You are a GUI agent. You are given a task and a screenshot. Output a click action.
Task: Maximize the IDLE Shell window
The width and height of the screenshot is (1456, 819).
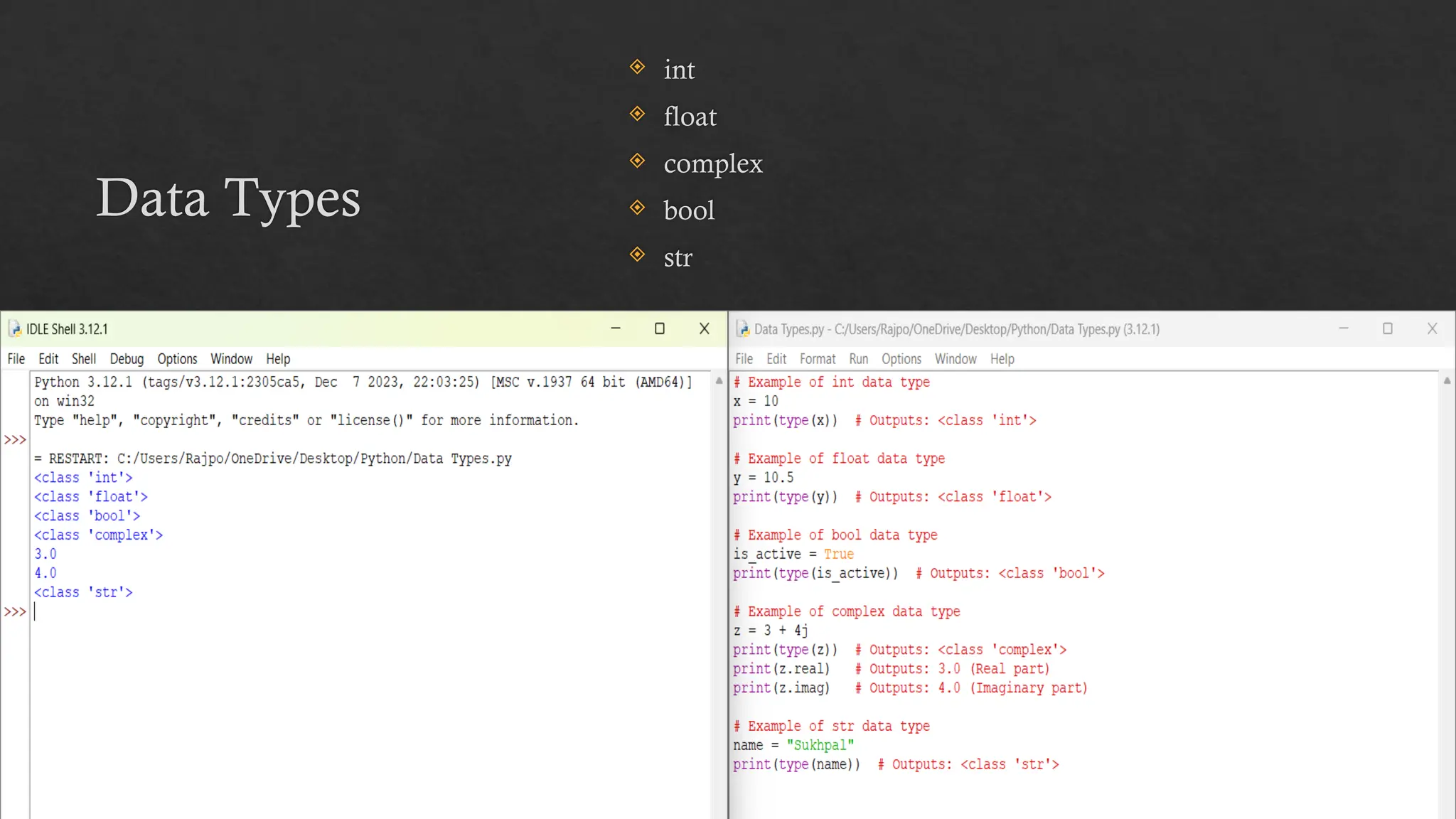[x=660, y=328]
